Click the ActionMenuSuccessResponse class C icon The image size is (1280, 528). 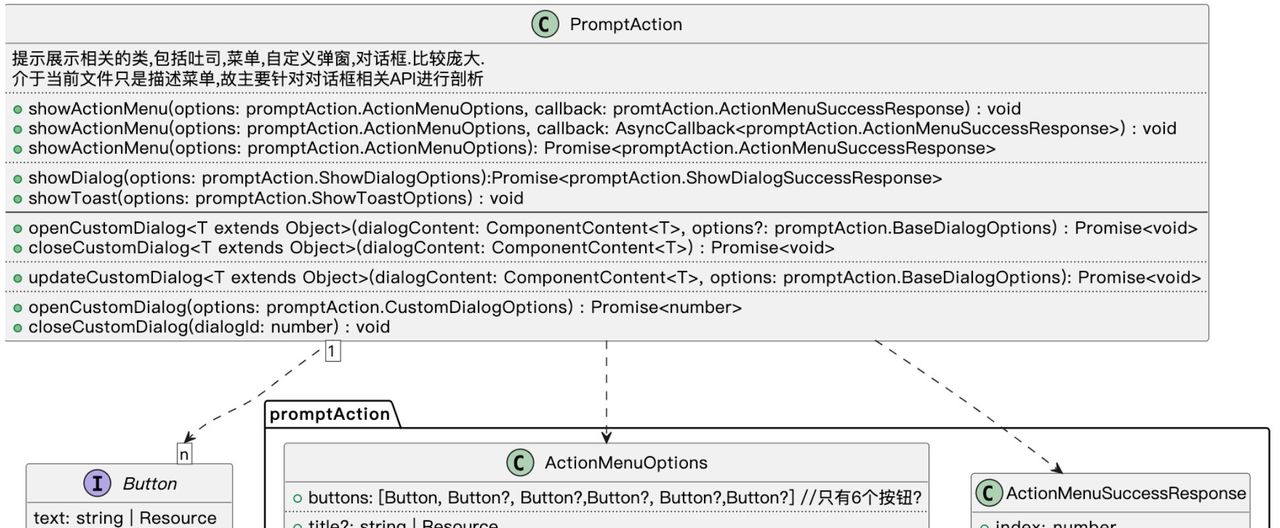(x=988, y=493)
